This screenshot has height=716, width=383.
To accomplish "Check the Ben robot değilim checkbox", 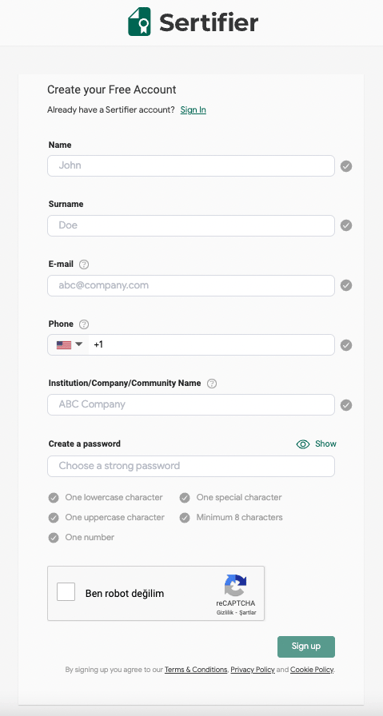I will click(66, 592).
